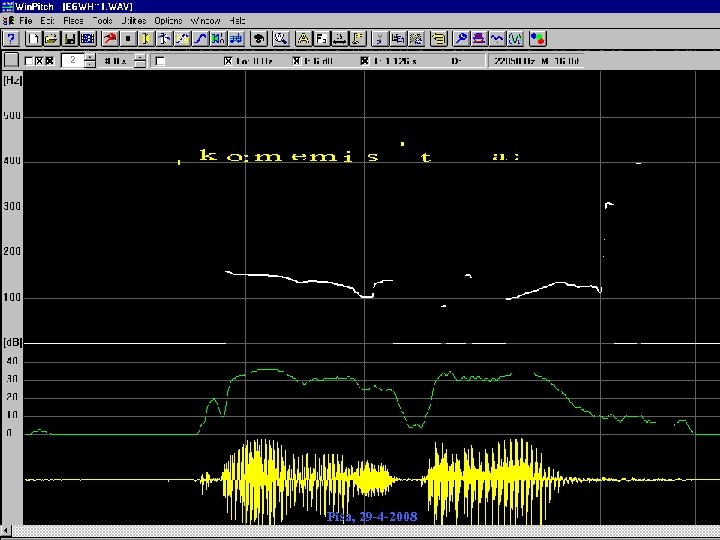Click the horizontal double-arrow width icon
Viewport: 720px width, 540px height.
pos(339,39)
